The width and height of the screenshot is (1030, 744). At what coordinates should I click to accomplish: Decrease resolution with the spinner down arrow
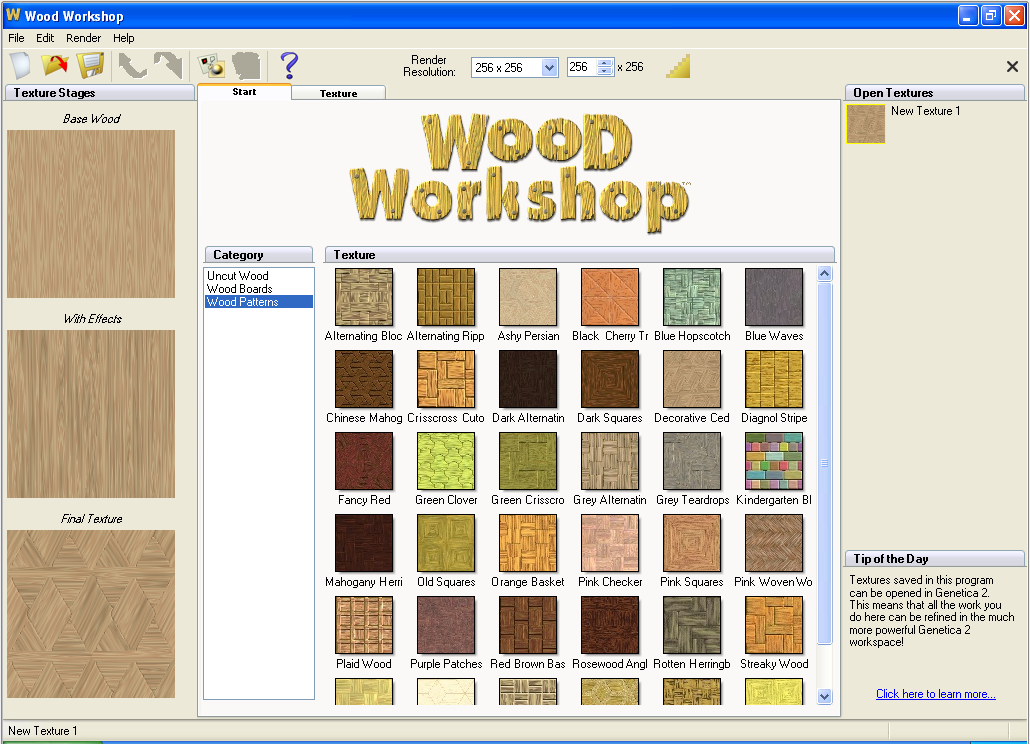click(604, 72)
